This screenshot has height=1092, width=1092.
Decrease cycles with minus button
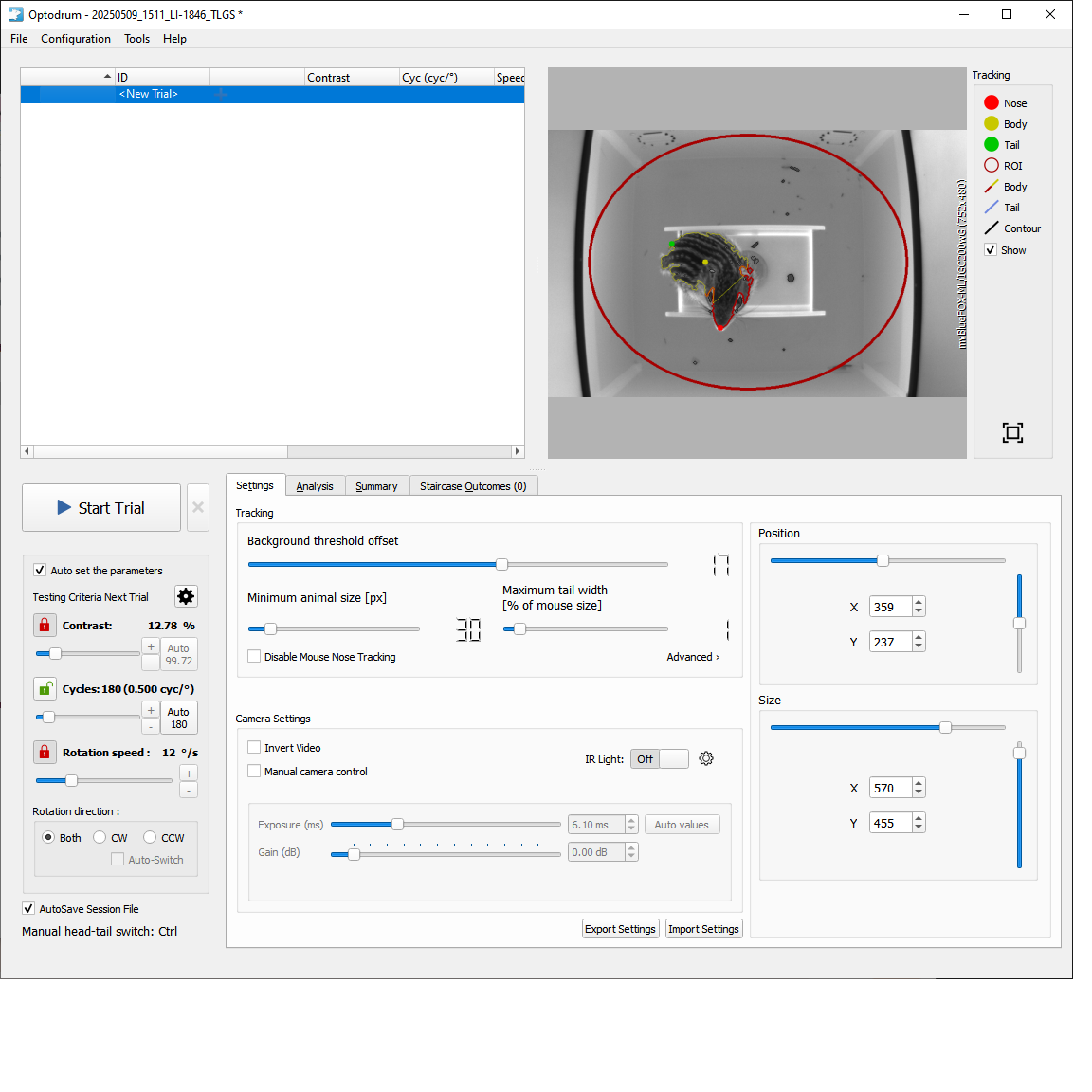(151, 726)
